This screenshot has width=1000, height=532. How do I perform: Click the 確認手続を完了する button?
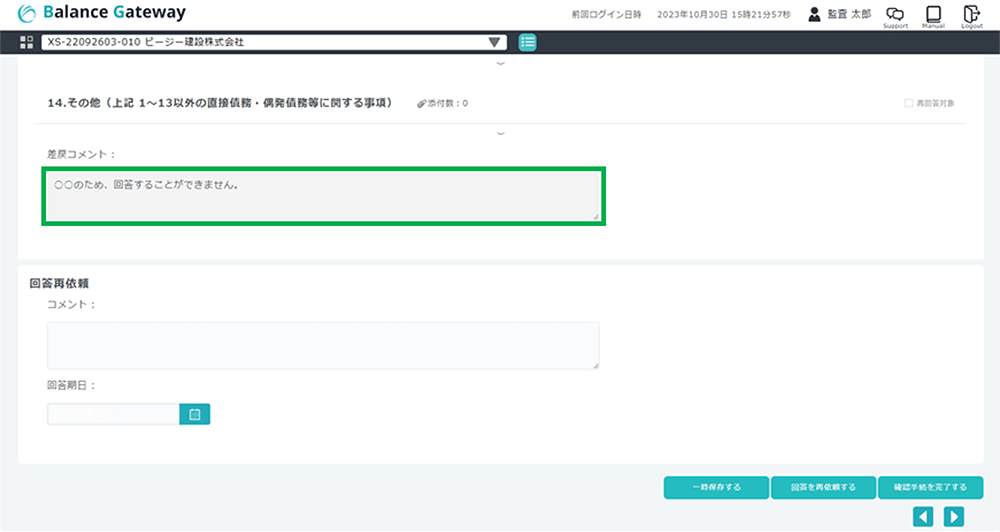click(930, 488)
